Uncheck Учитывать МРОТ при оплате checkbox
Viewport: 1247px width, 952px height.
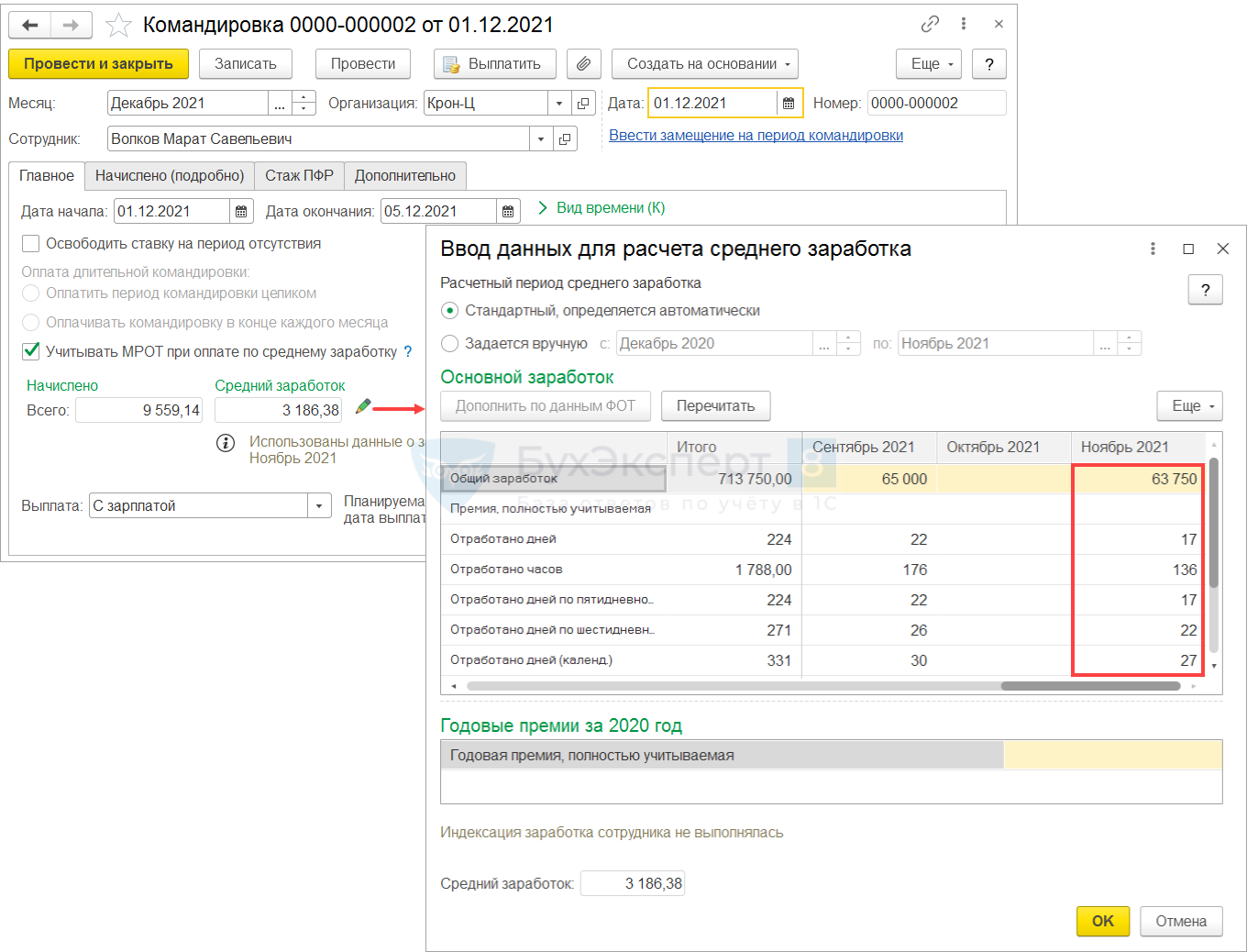pos(31,351)
